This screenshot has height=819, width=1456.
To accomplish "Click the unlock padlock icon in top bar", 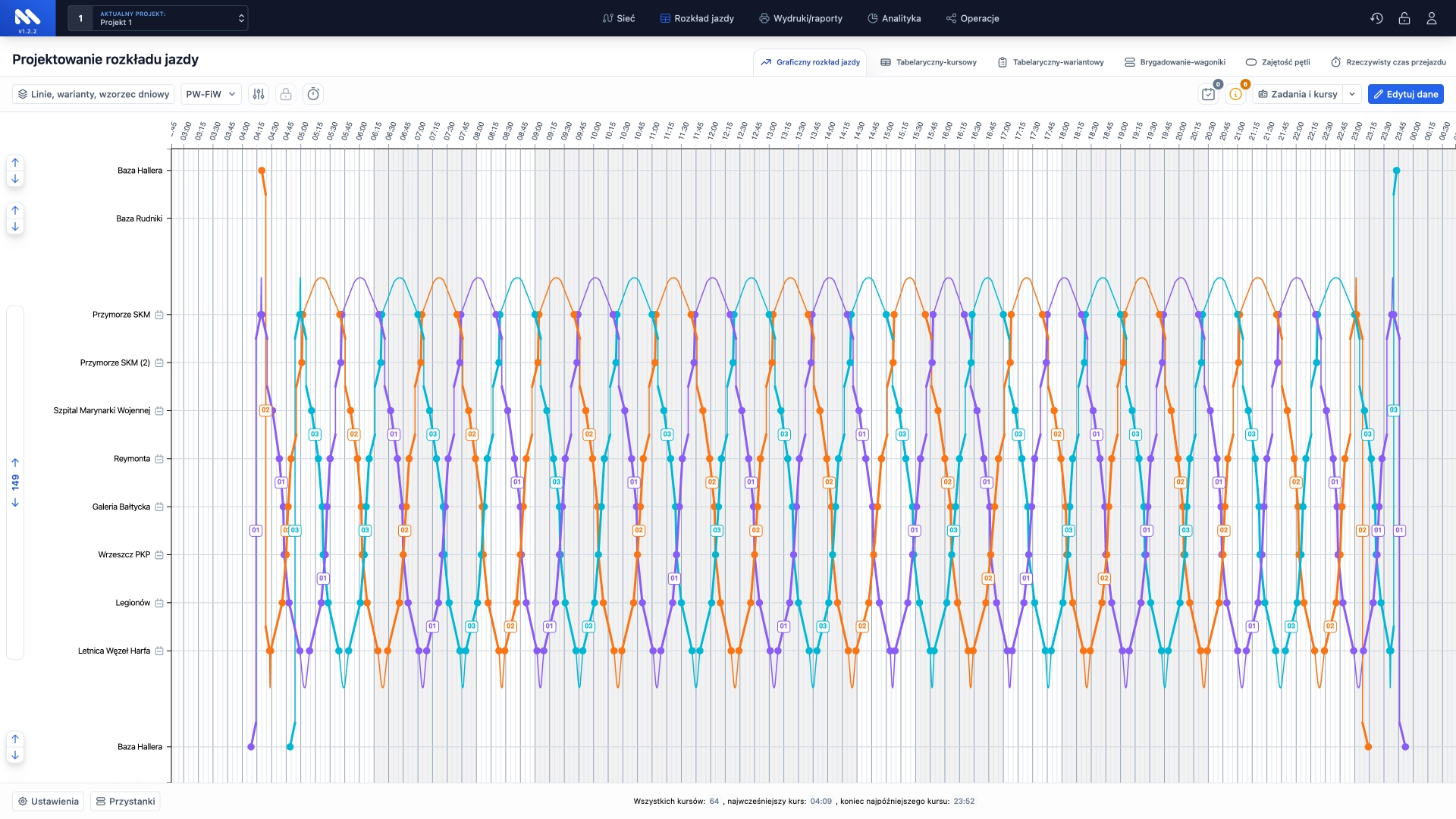I will pos(1404,18).
